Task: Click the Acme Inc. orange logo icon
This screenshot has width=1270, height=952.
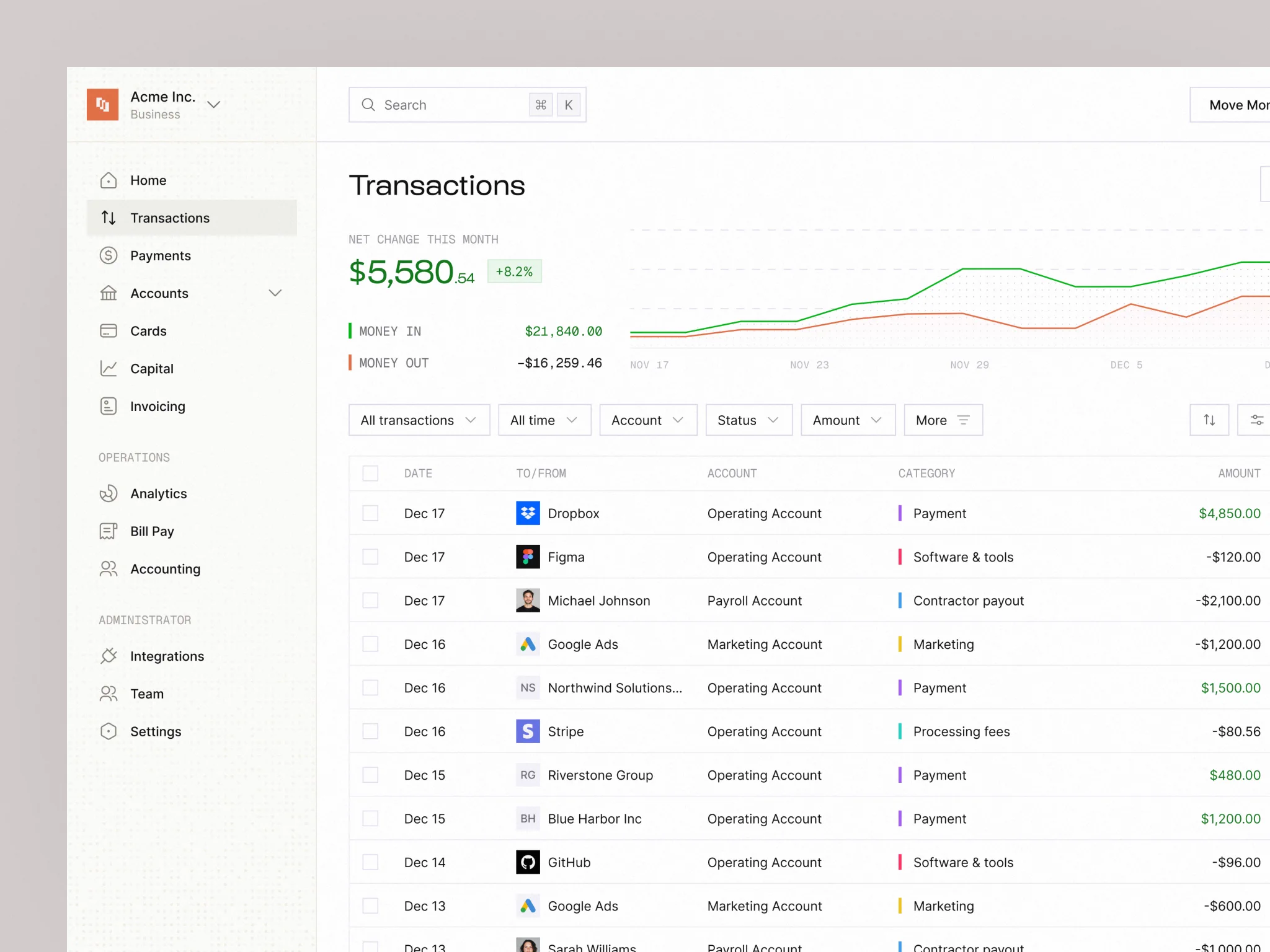Action: [102, 104]
